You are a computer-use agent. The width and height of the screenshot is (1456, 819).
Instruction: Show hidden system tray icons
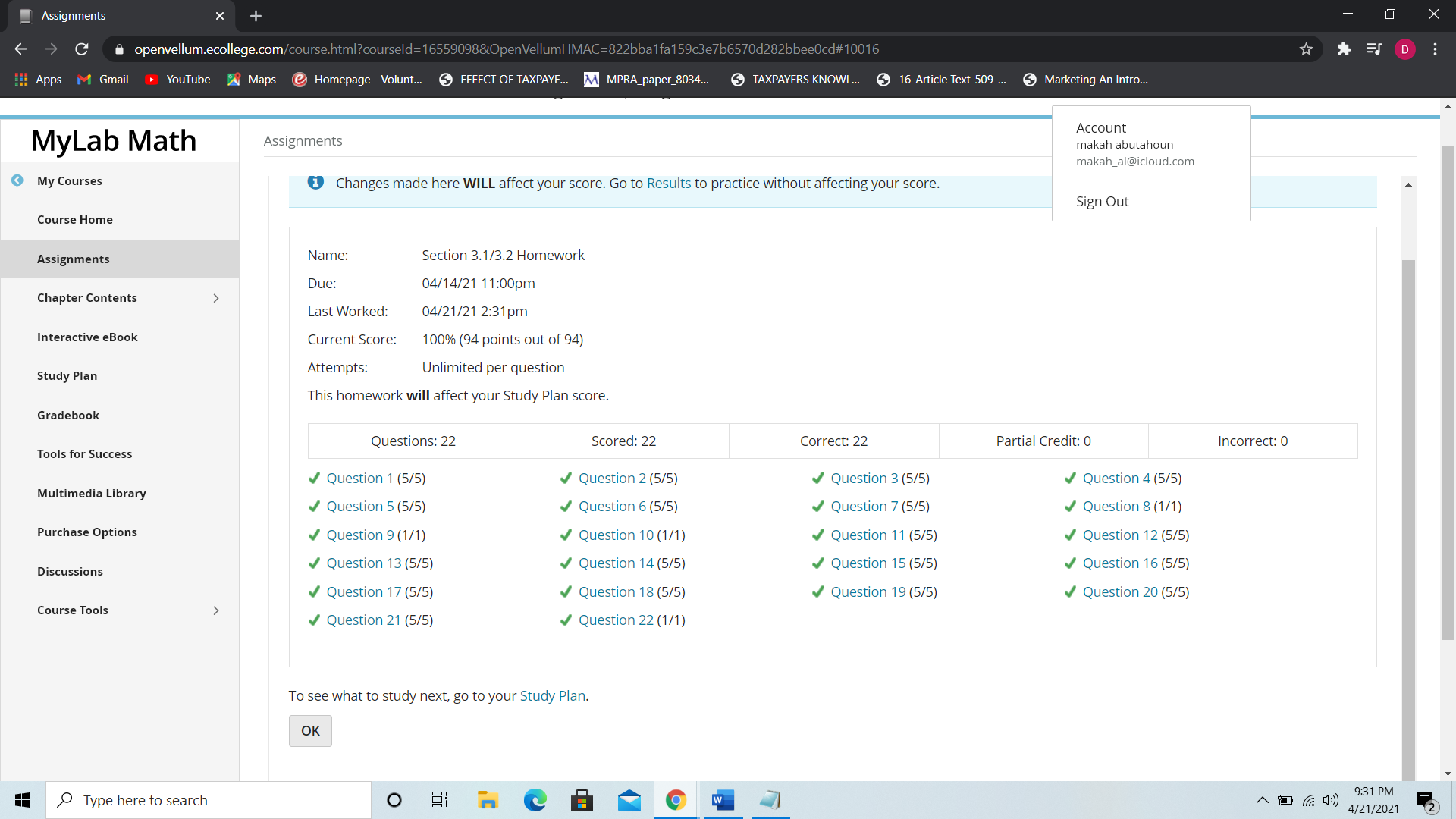coord(1262,800)
